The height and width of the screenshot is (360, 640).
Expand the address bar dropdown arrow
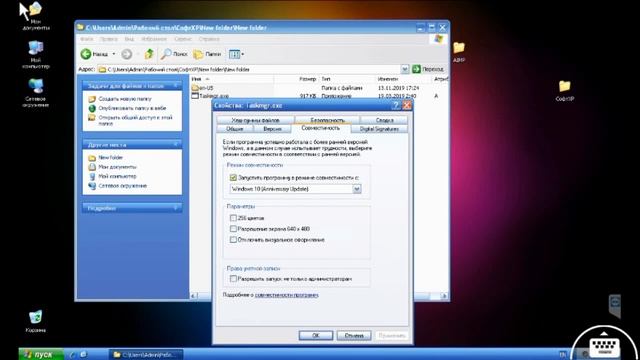(x=404, y=69)
